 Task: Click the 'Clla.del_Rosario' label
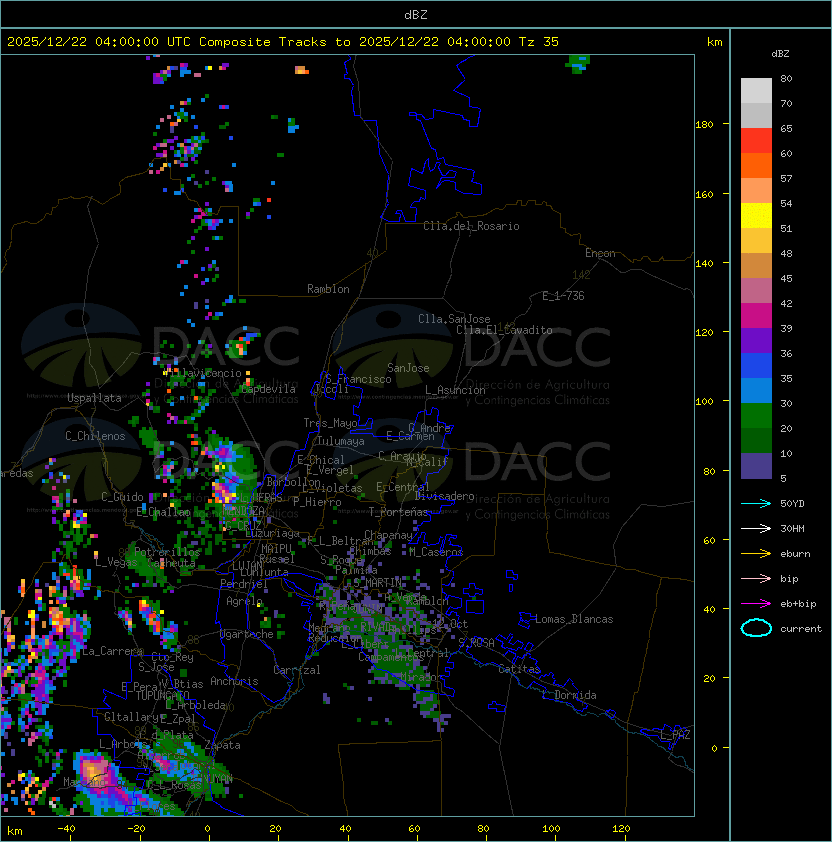point(471,226)
